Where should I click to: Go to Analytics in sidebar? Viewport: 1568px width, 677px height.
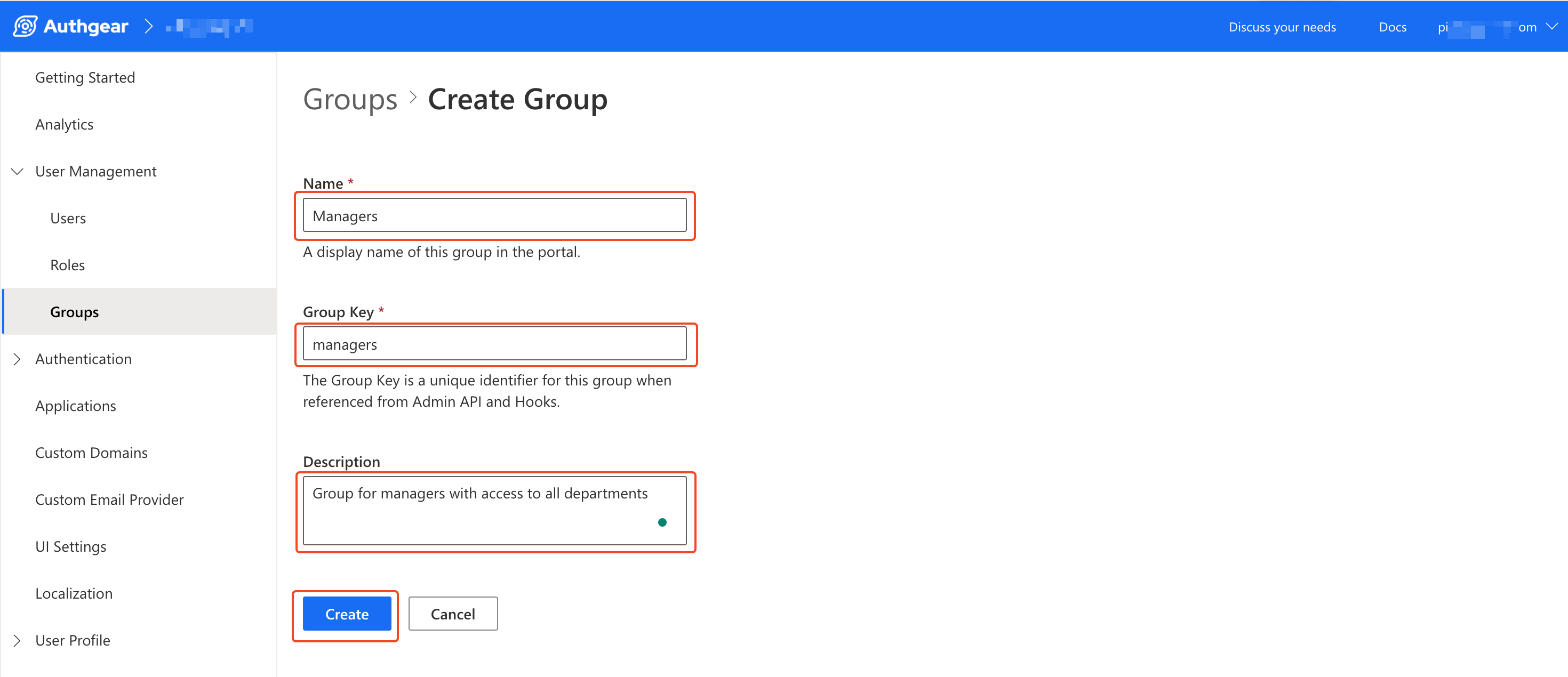pyautogui.click(x=64, y=124)
